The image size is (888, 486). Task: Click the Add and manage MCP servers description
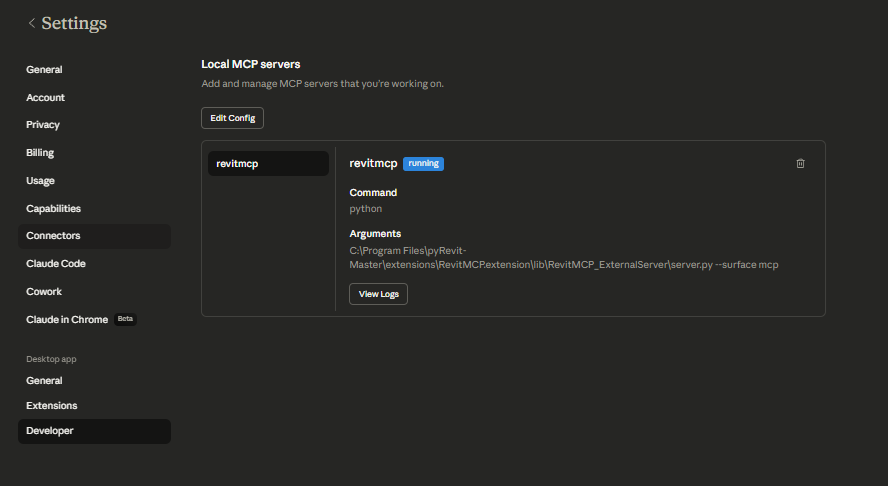pos(322,83)
